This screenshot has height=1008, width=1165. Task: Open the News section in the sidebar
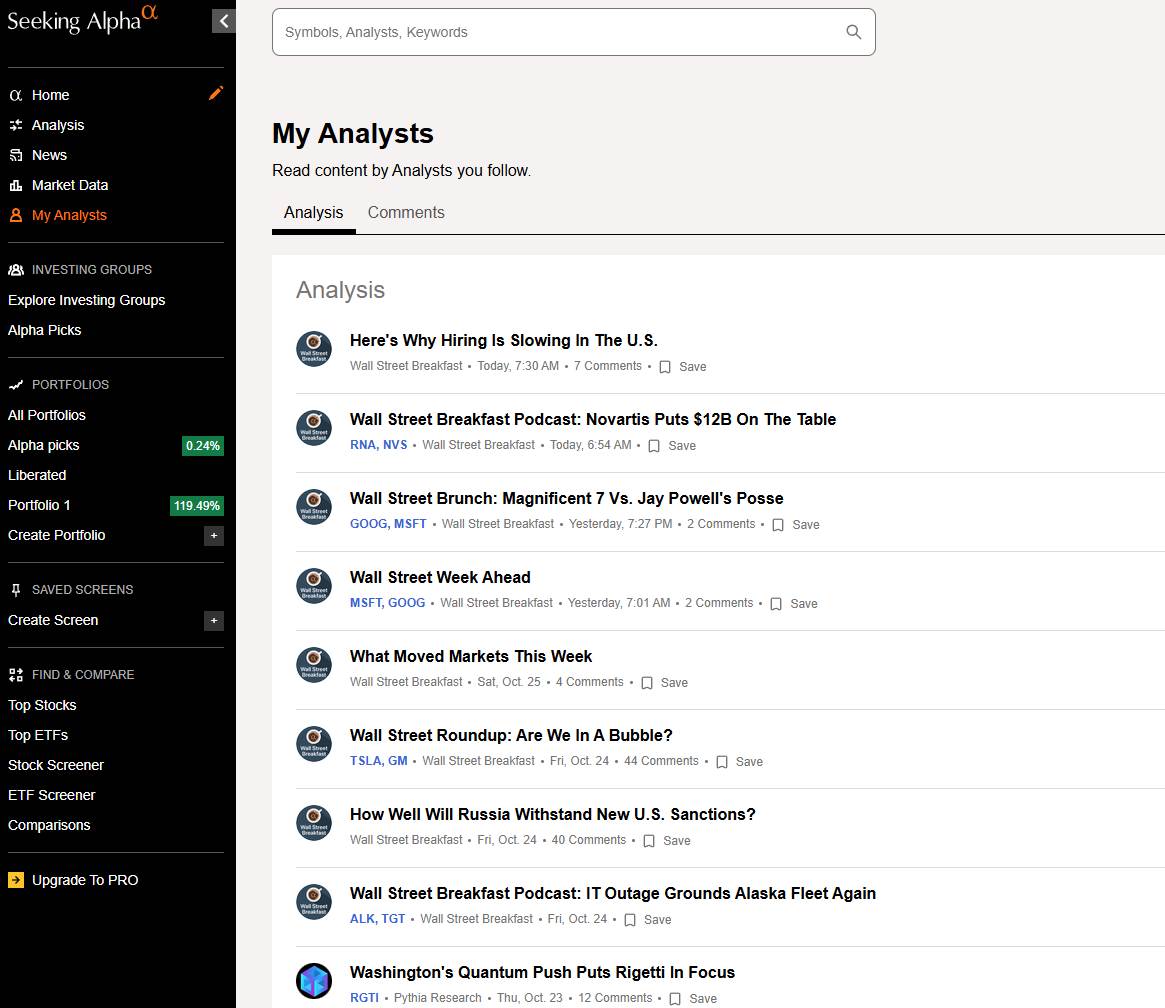pyautogui.click(x=49, y=155)
